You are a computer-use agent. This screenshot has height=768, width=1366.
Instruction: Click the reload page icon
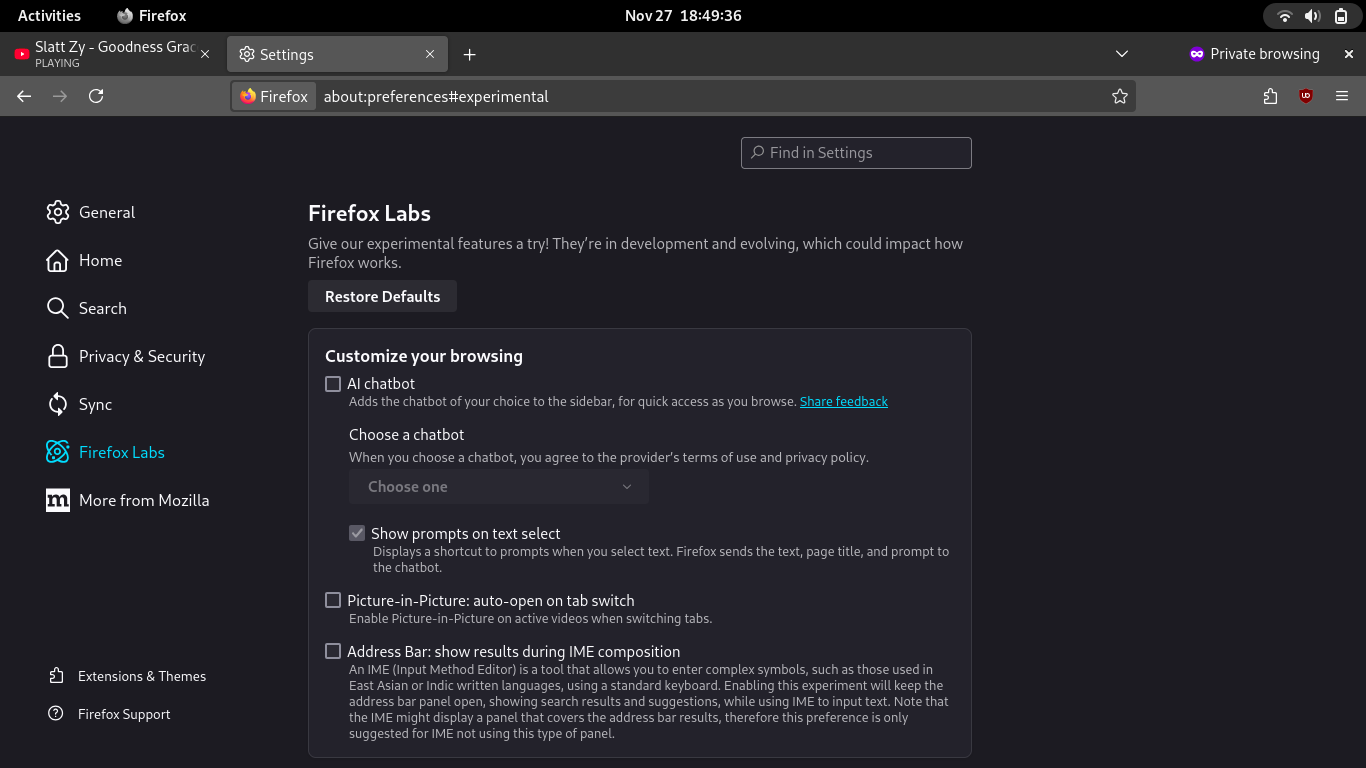(96, 96)
